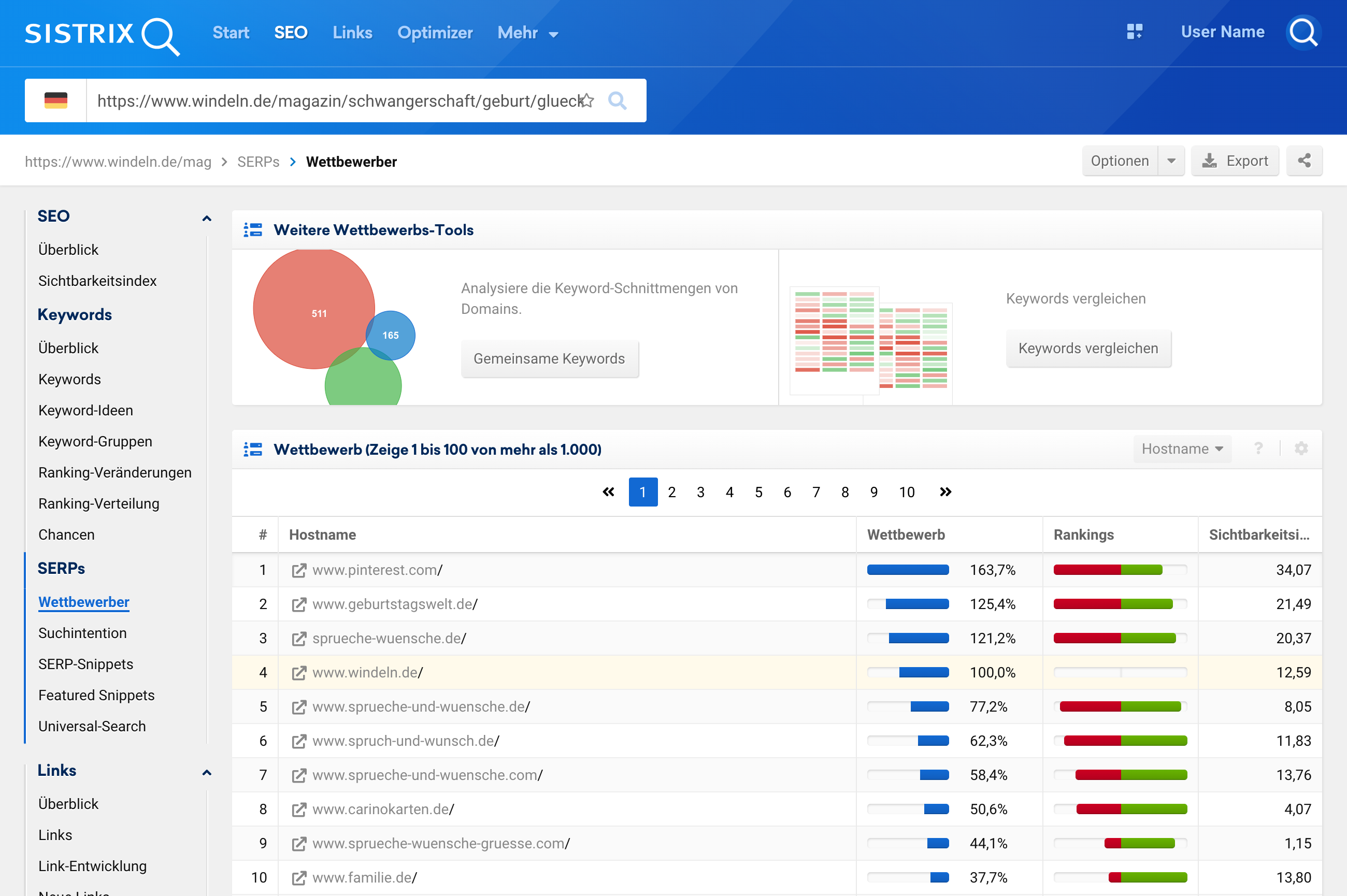
Task: Switch to the Optimizer tab
Action: coord(434,33)
